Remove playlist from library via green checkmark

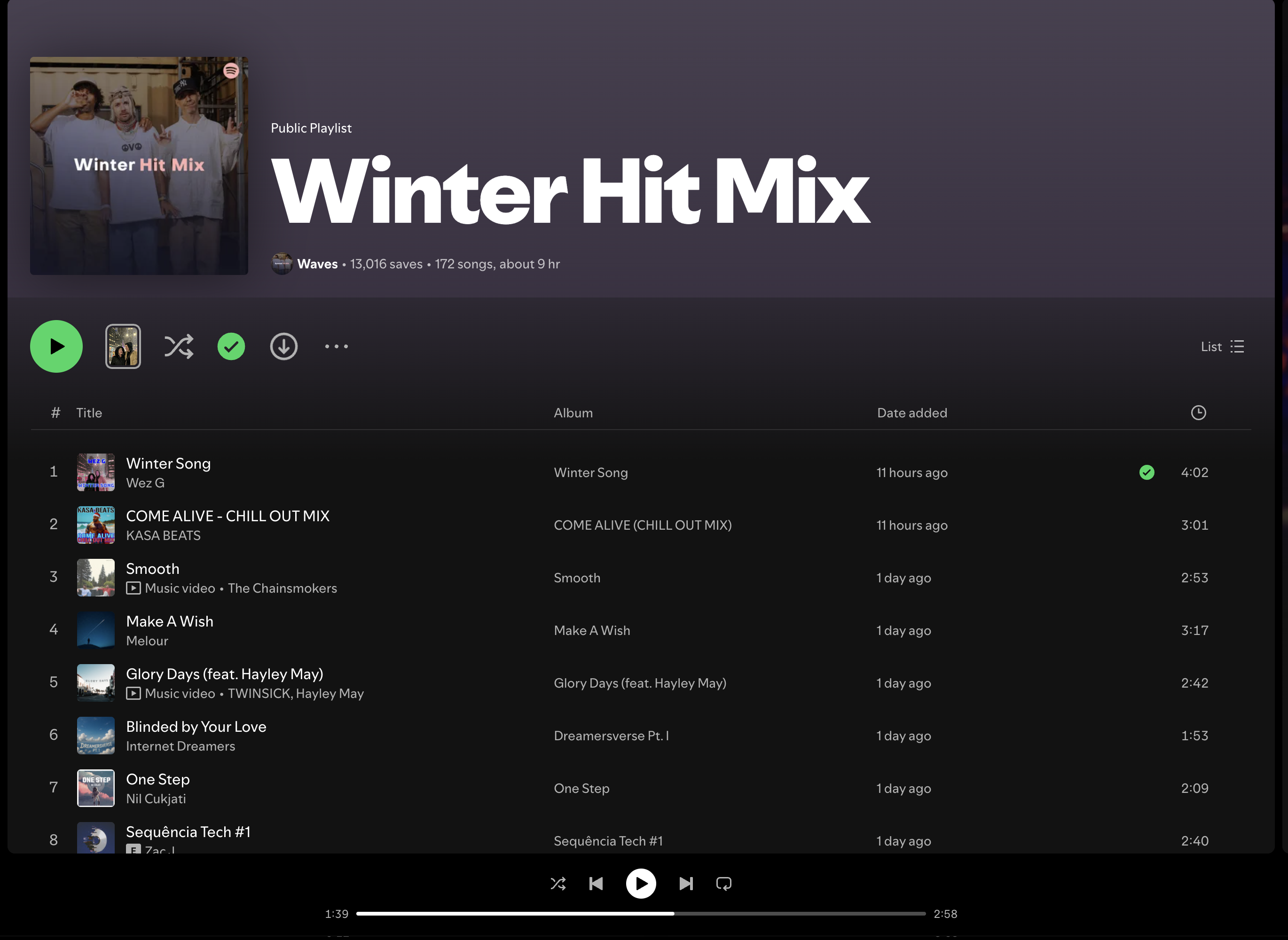point(231,346)
